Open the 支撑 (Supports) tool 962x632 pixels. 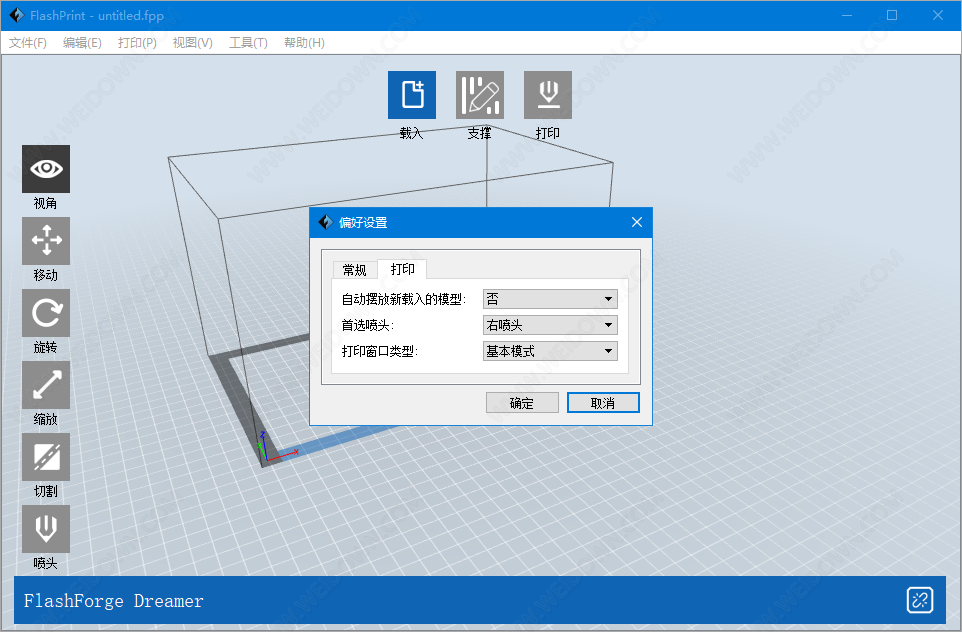coord(480,95)
